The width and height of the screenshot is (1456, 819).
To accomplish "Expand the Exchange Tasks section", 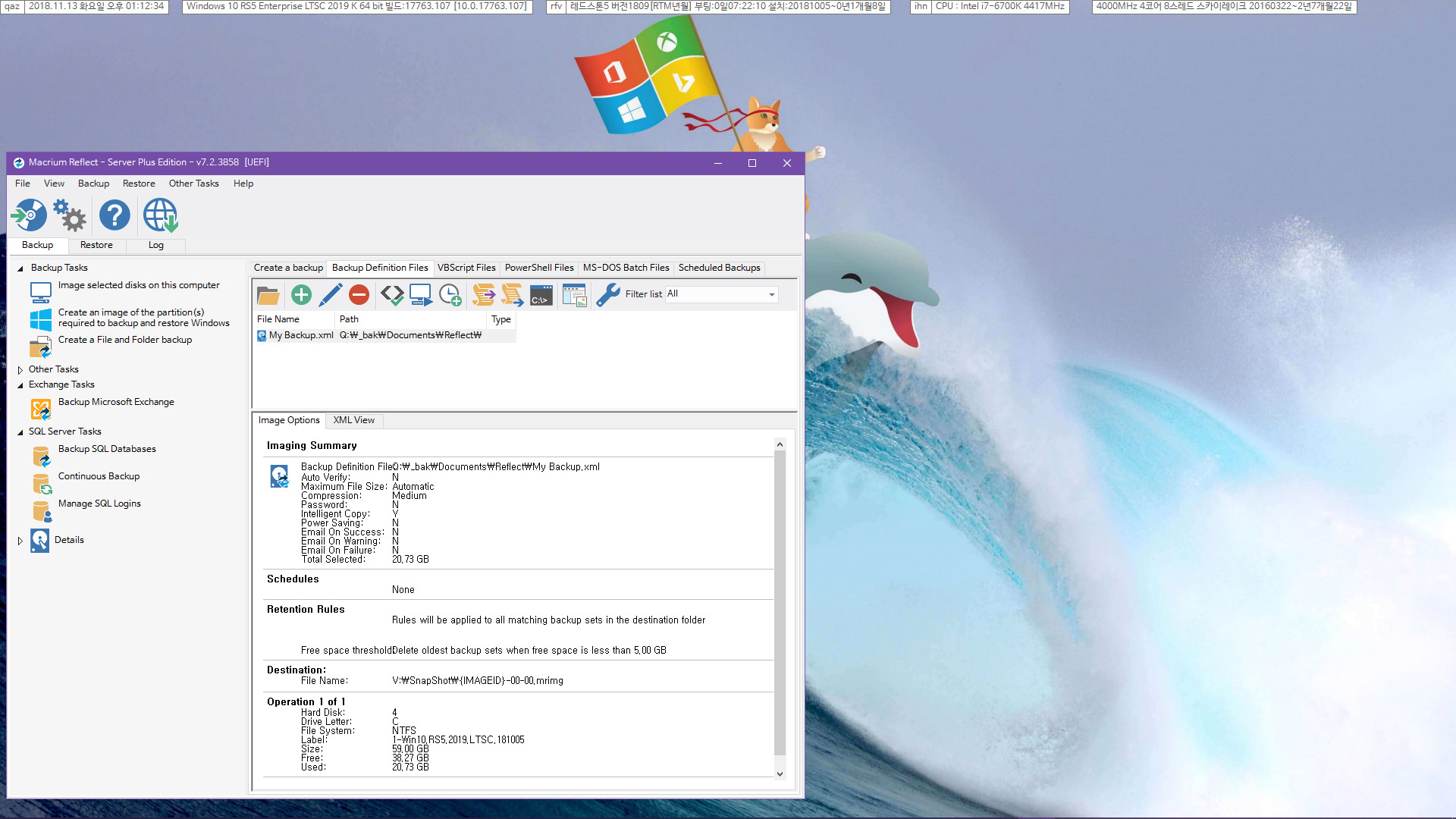I will [20, 384].
